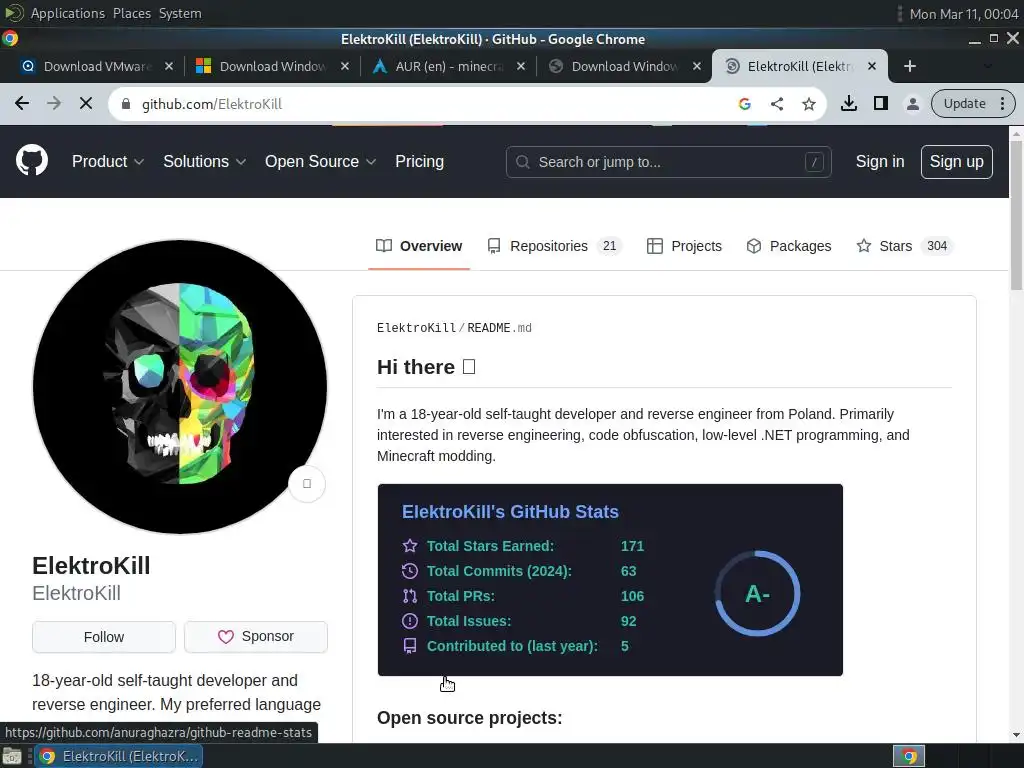Share this page via share icon
Screen dimensions: 1024x768
(776, 103)
